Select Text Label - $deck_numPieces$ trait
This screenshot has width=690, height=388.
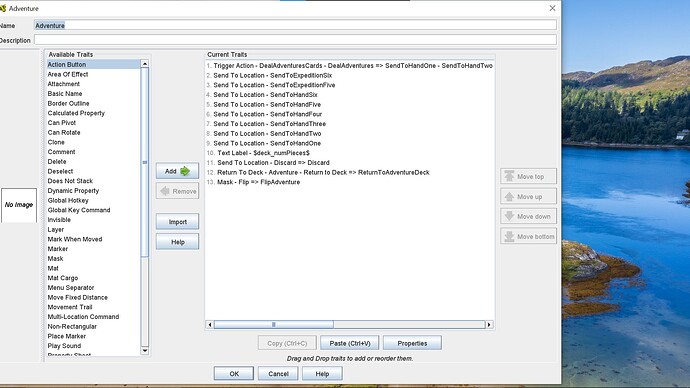pos(350,153)
